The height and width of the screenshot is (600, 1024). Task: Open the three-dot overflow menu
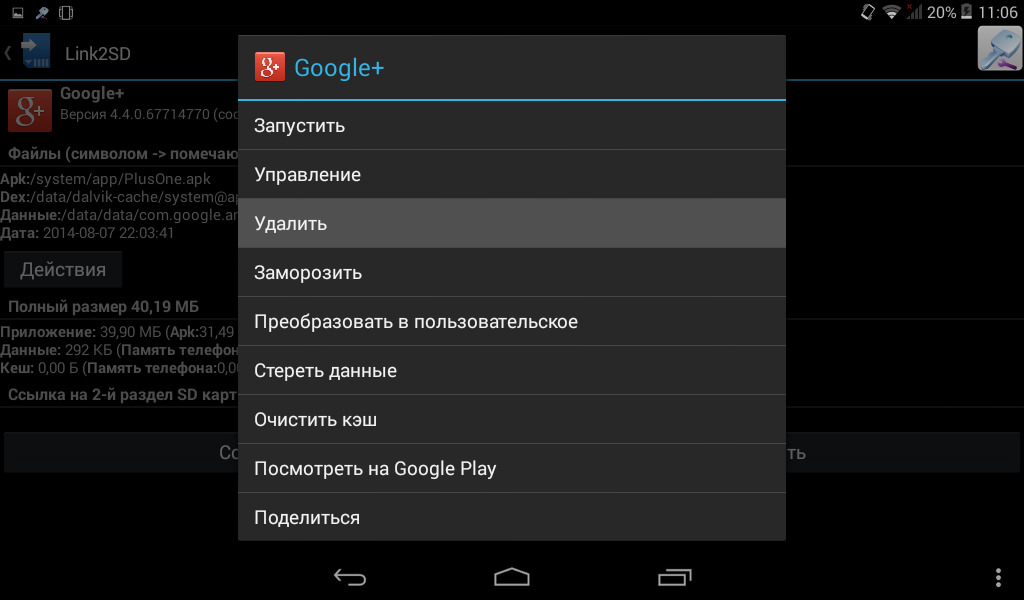(998, 577)
